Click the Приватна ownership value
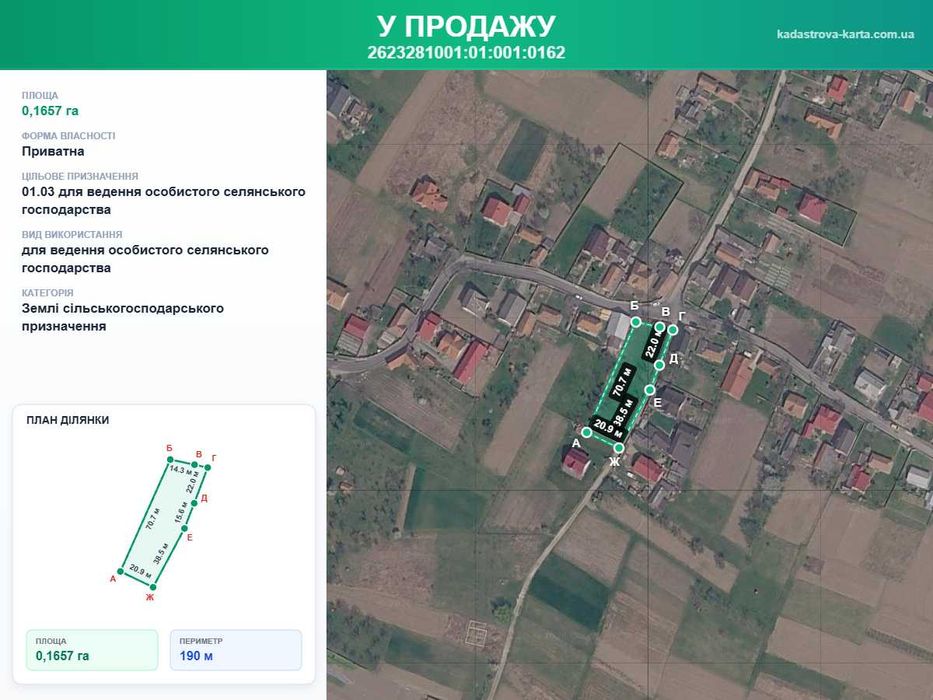Viewport: 933px width, 700px height. (x=53, y=151)
